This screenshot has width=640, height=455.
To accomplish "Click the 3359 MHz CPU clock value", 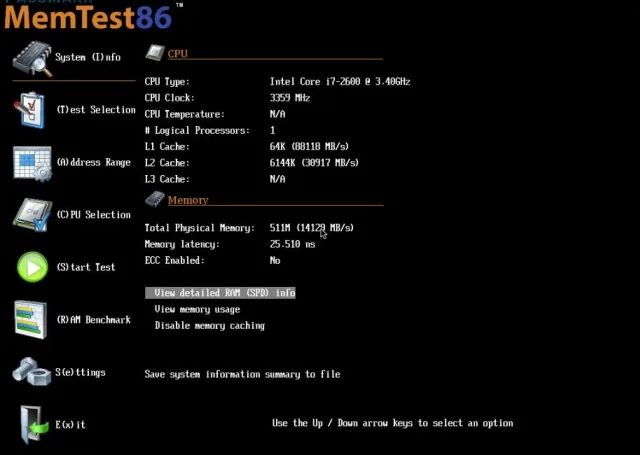I will [x=290, y=98].
